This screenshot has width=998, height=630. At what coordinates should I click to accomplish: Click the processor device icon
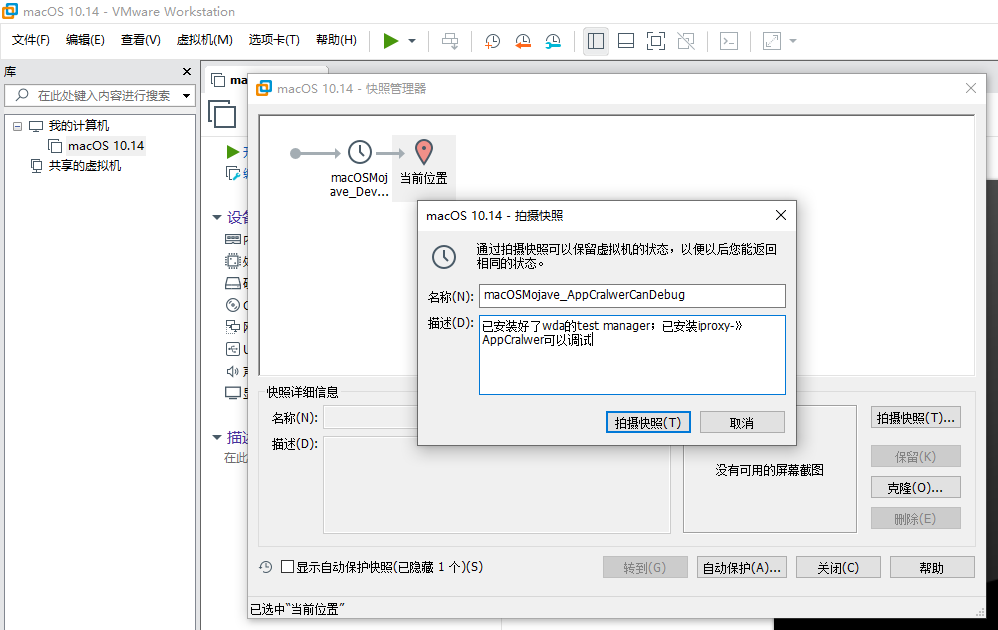[x=233, y=261]
